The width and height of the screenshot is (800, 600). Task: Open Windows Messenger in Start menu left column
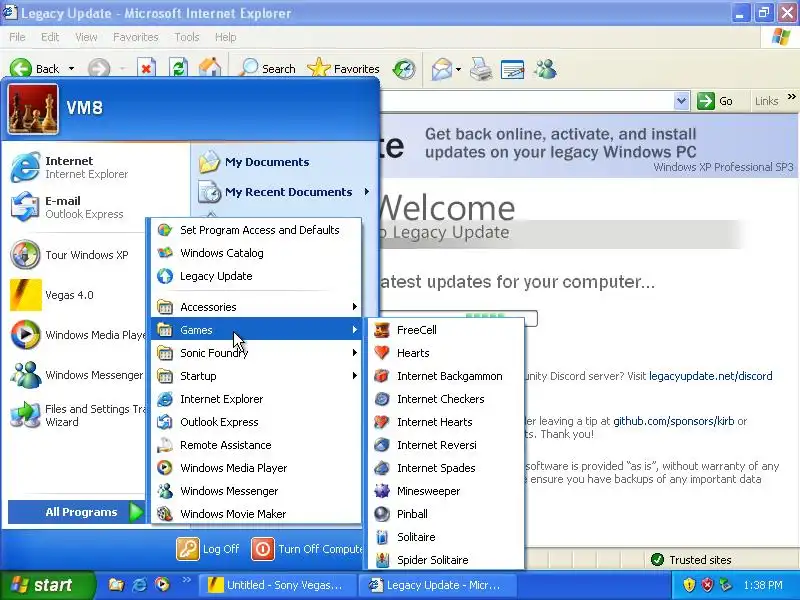77,375
